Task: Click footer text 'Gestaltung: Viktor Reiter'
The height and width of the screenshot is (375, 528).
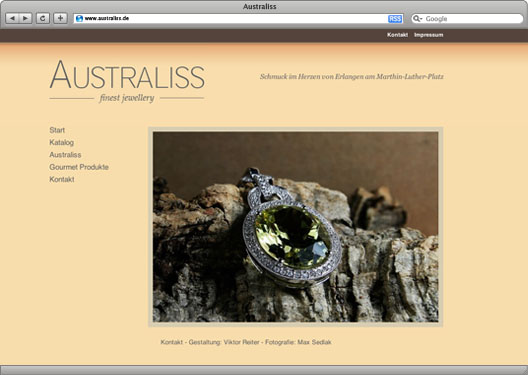Action: (224, 342)
